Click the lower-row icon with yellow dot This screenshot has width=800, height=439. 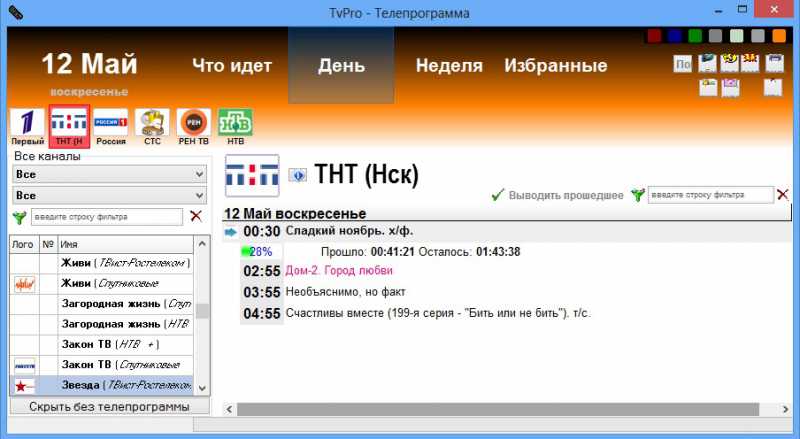coord(708,88)
